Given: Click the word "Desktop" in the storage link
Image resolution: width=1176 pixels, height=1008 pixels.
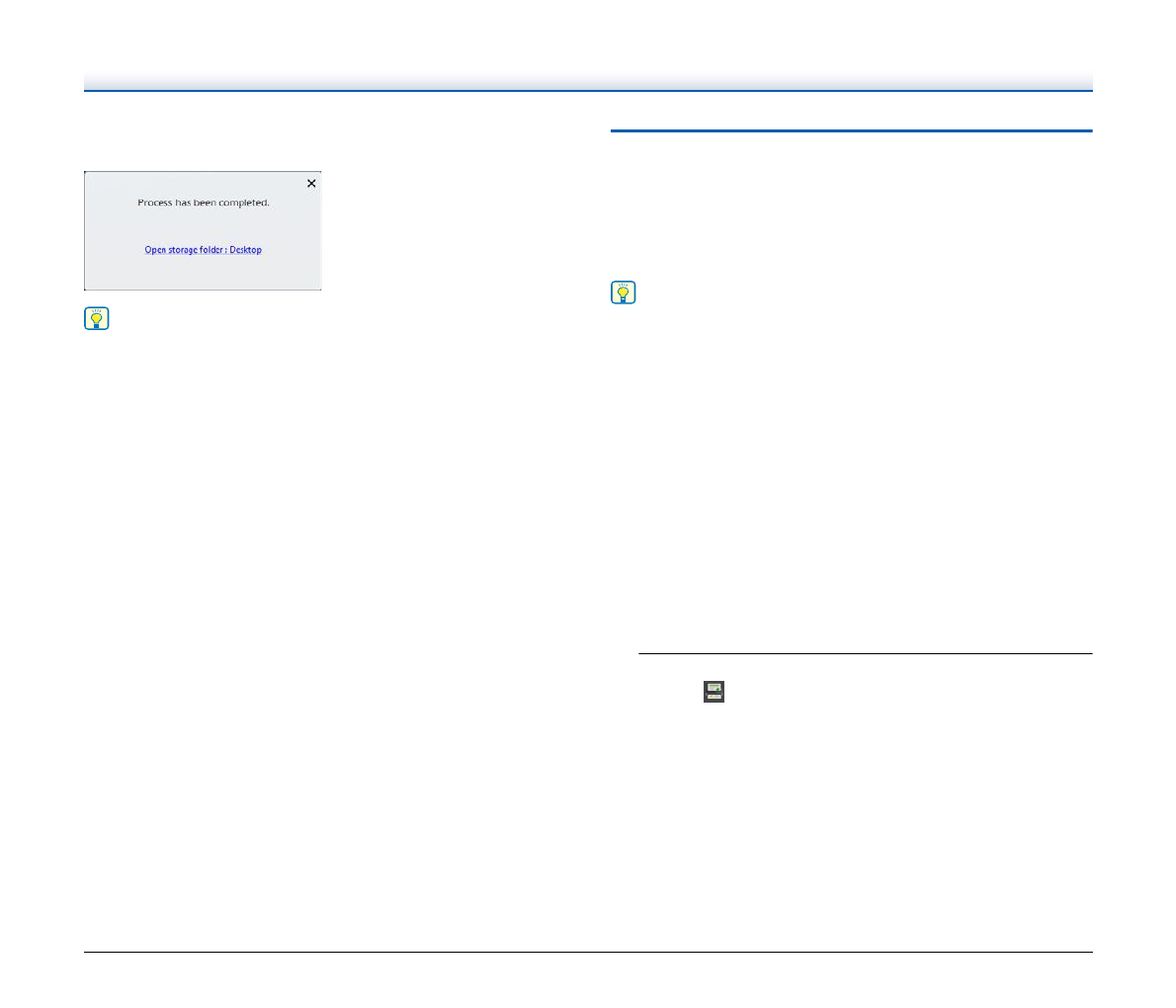Looking at the screenshot, I should point(246,250).
